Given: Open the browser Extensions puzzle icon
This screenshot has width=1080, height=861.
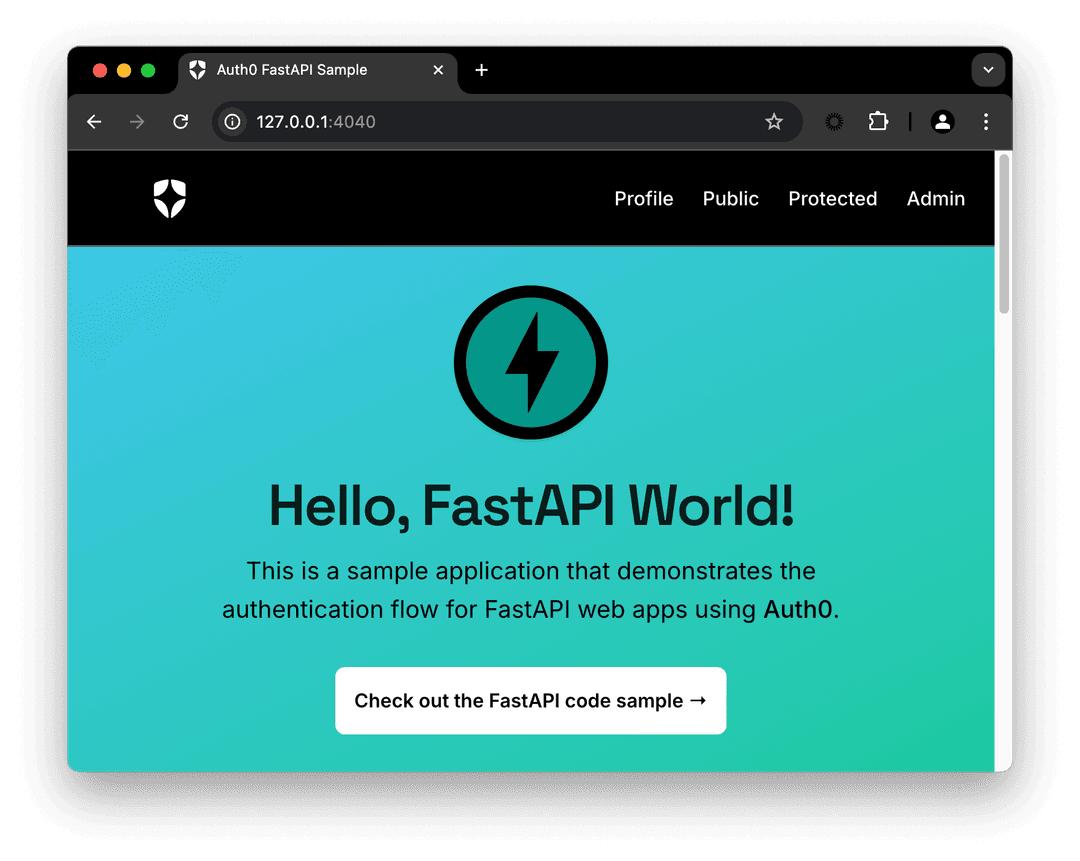Looking at the screenshot, I should pyautogui.click(x=878, y=121).
